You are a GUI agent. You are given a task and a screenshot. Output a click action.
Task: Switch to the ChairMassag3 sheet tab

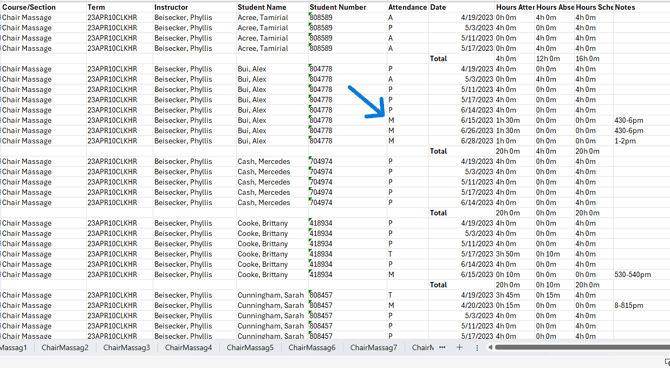(126, 347)
